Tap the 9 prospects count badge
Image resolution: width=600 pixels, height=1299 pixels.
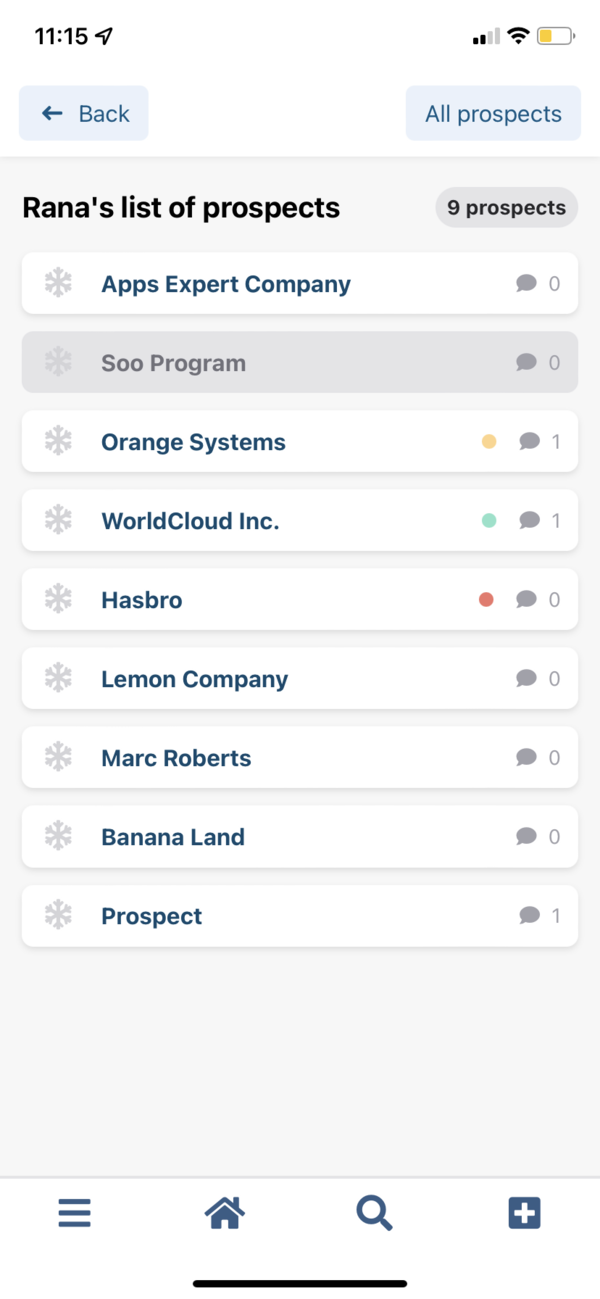[506, 207]
